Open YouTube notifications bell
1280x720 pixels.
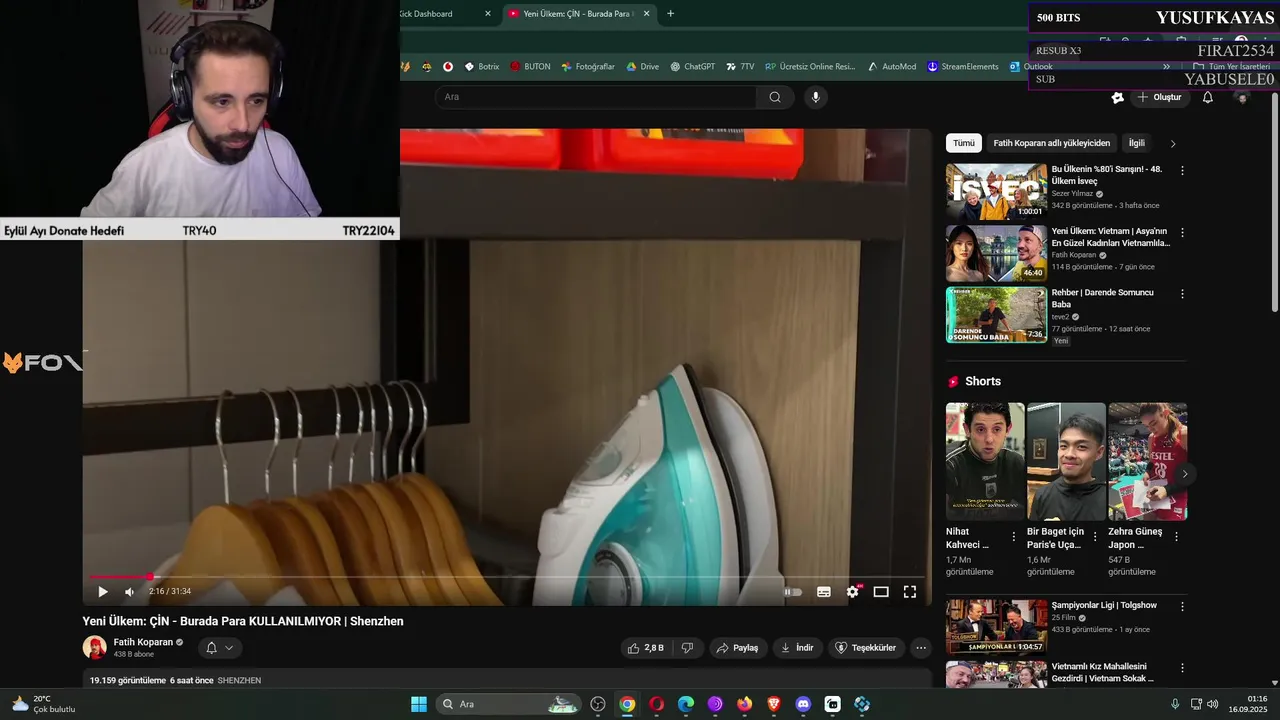(x=1208, y=97)
